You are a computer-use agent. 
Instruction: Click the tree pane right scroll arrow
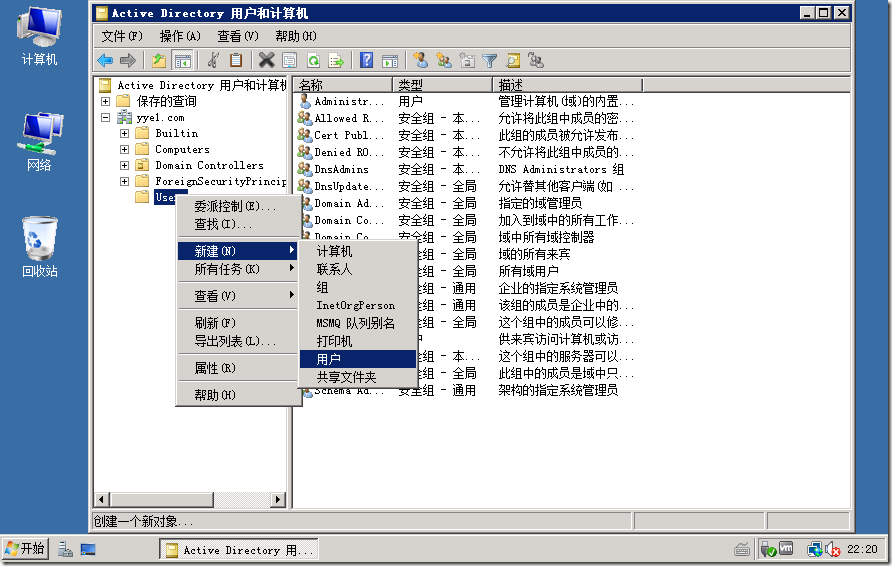278,500
